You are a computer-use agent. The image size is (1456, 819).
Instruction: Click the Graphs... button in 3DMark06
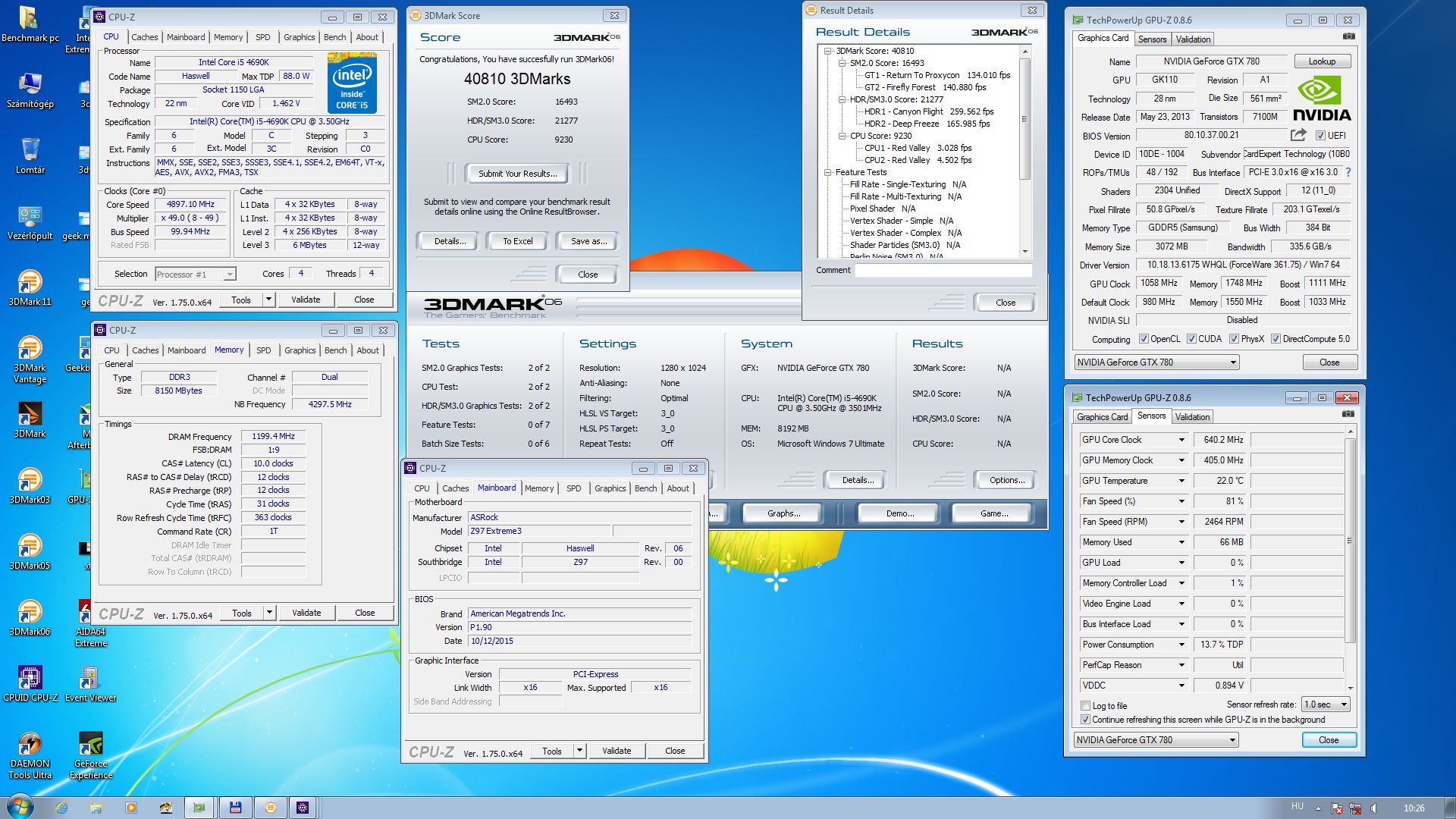point(783,513)
